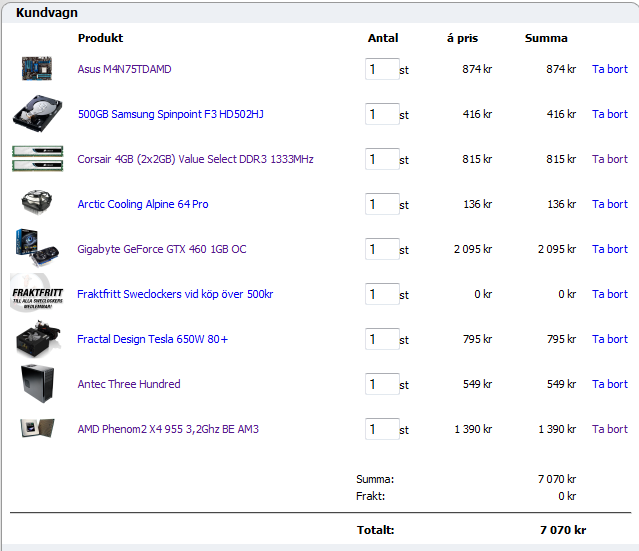This screenshot has width=639, height=551.
Task: Open the AMD Phenom2 X4 955 link
Action: click(x=168, y=430)
